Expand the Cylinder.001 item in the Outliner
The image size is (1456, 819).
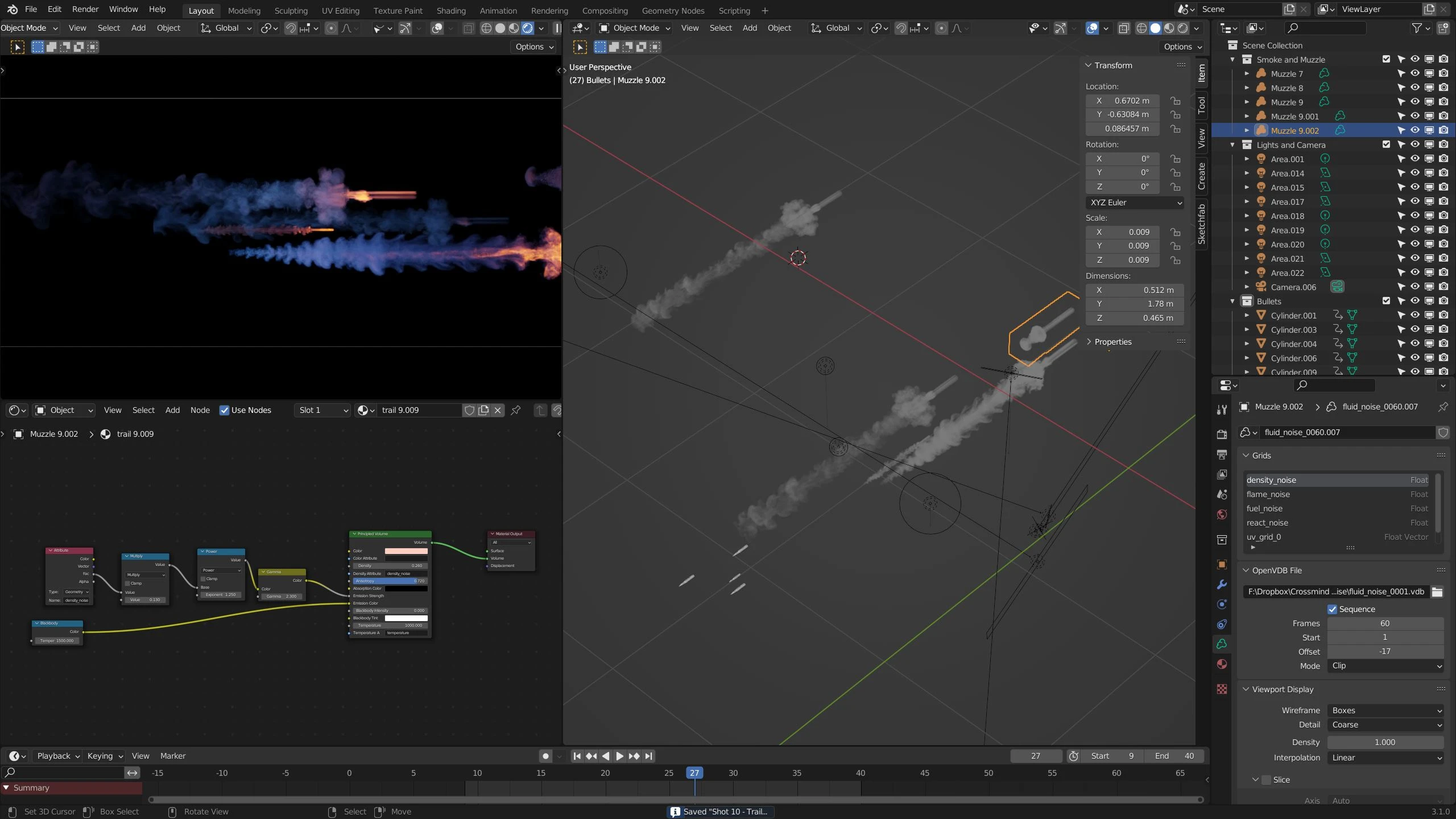[1248, 315]
